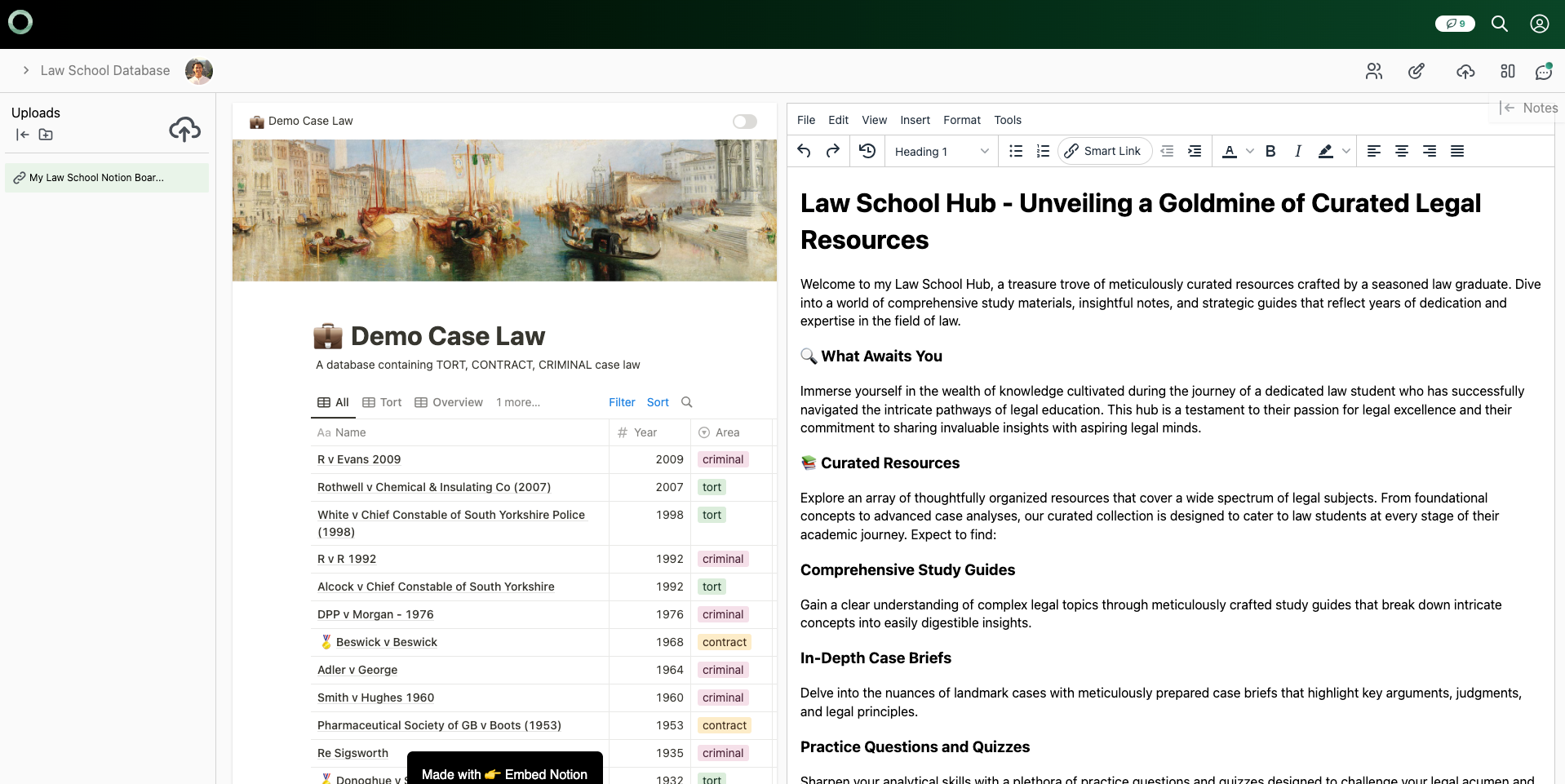Click the top-right cloud upload icon
The width and height of the screenshot is (1565, 784).
[1465, 71]
